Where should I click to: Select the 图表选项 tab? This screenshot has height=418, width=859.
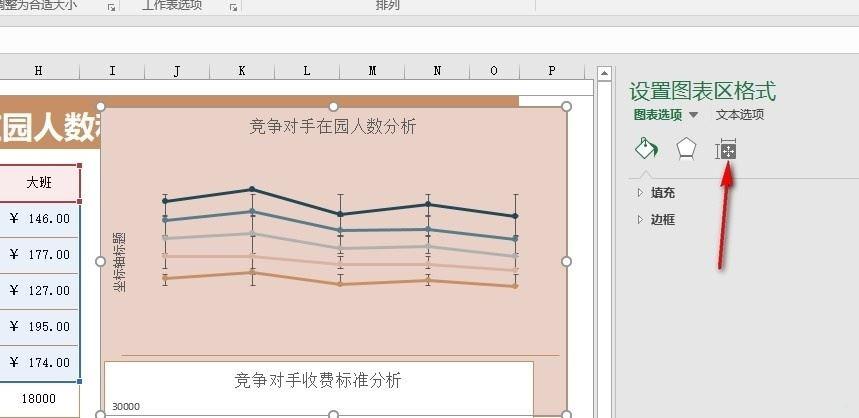coord(658,114)
